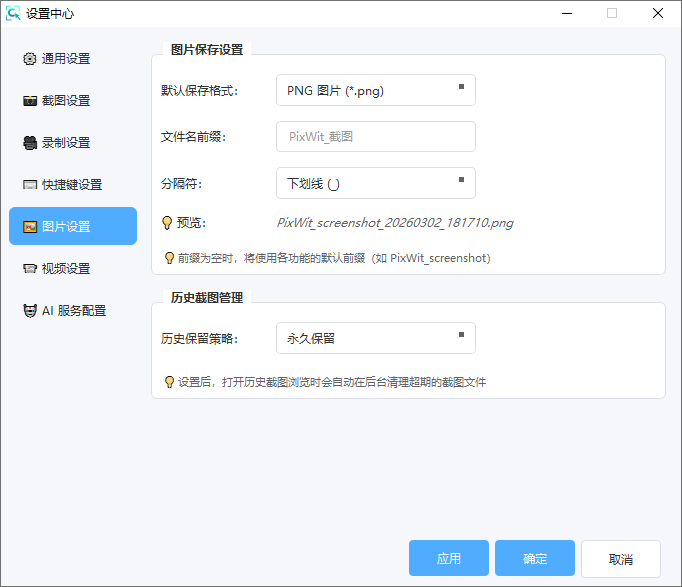Open 快捷键设置 section
The height and width of the screenshot is (587, 682).
tap(73, 185)
